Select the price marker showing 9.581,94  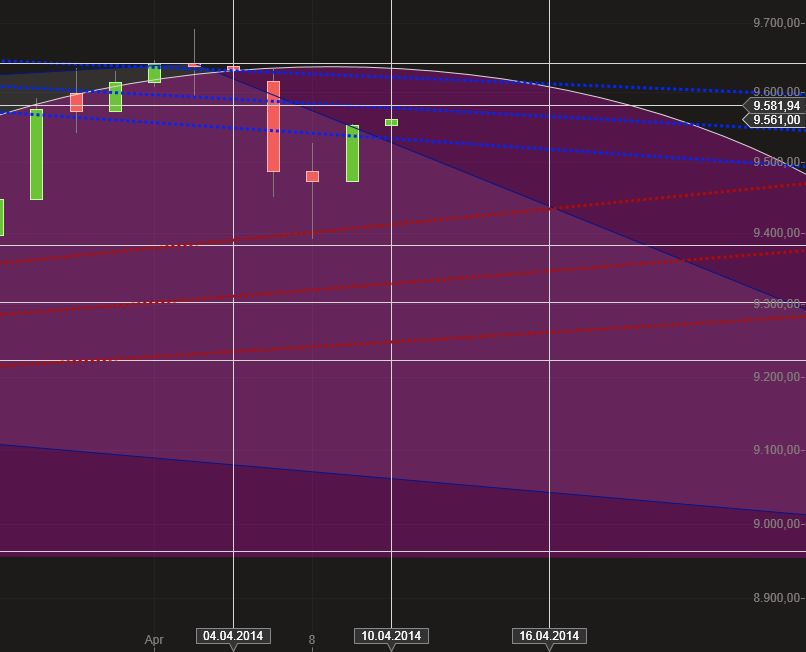(x=775, y=104)
